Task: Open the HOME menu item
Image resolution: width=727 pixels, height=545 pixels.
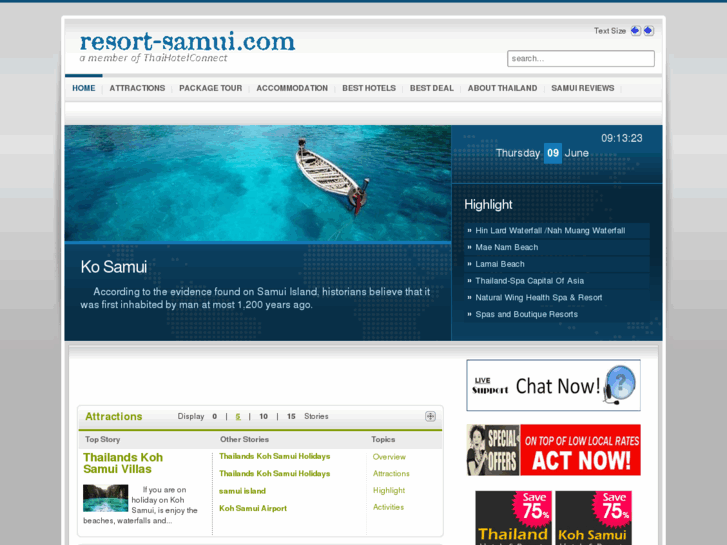Action: (x=83, y=88)
